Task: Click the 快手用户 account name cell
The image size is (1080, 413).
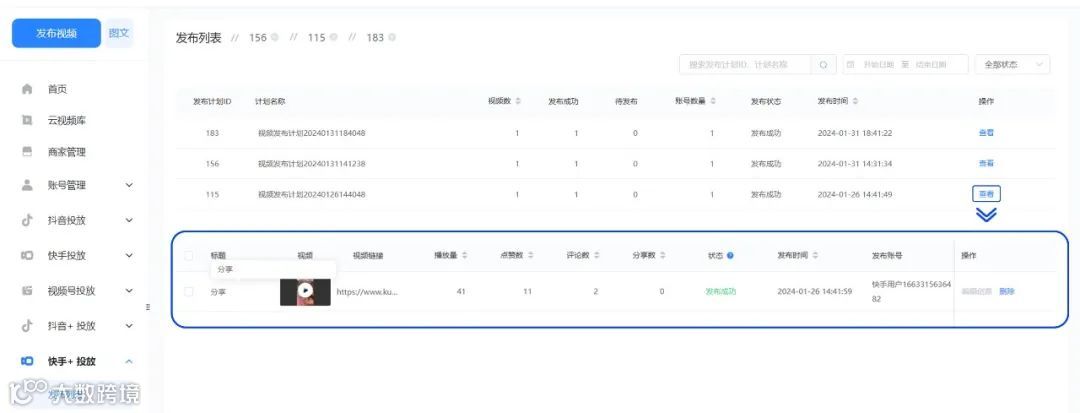Action: tap(911, 291)
